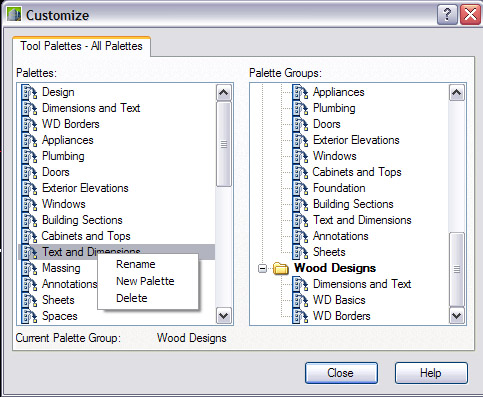Click the palette icon beside WD Borders in Palette Groups
The height and width of the screenshot is (397, 483).
(x=300, y=316)
